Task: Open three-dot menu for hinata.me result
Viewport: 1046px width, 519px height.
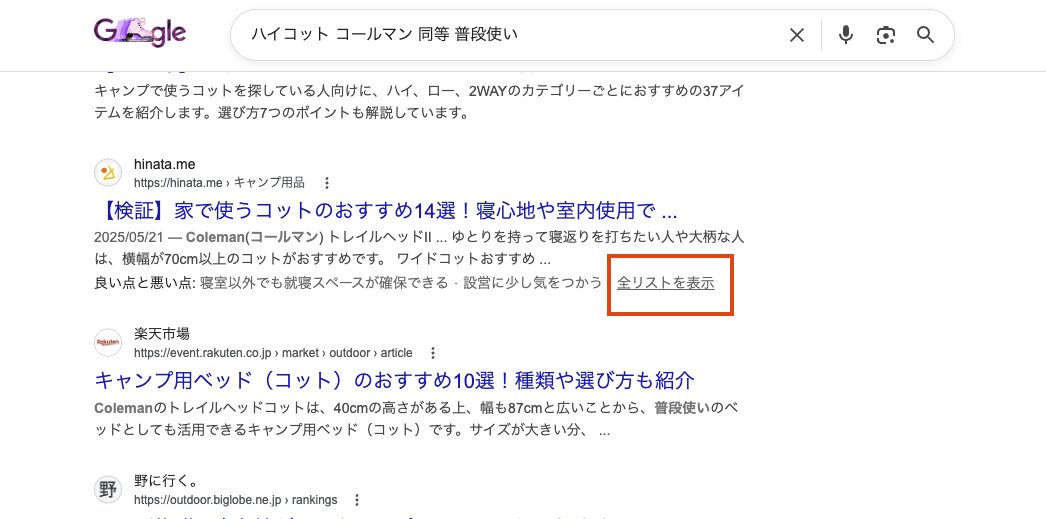Action: [327, 183]
